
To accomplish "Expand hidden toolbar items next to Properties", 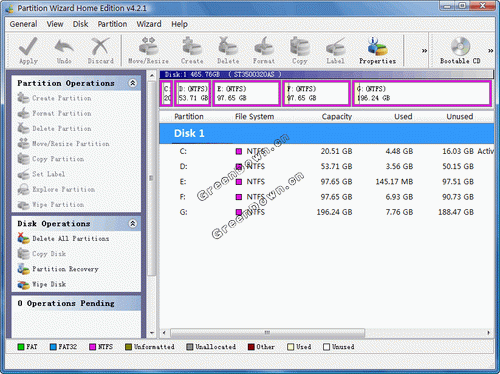I will (x=424, y=51).
